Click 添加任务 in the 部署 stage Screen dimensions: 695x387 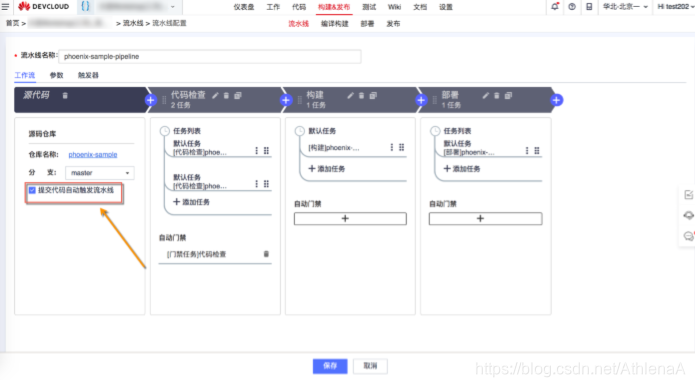[x=462, y=169]
